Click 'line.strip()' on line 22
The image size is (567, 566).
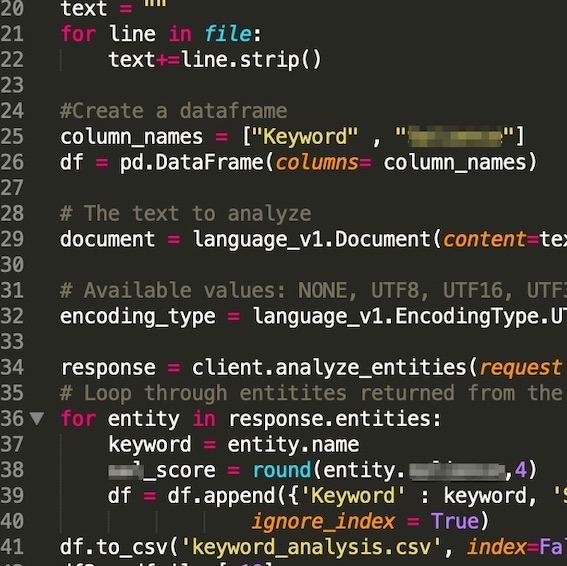click(251, 60)
